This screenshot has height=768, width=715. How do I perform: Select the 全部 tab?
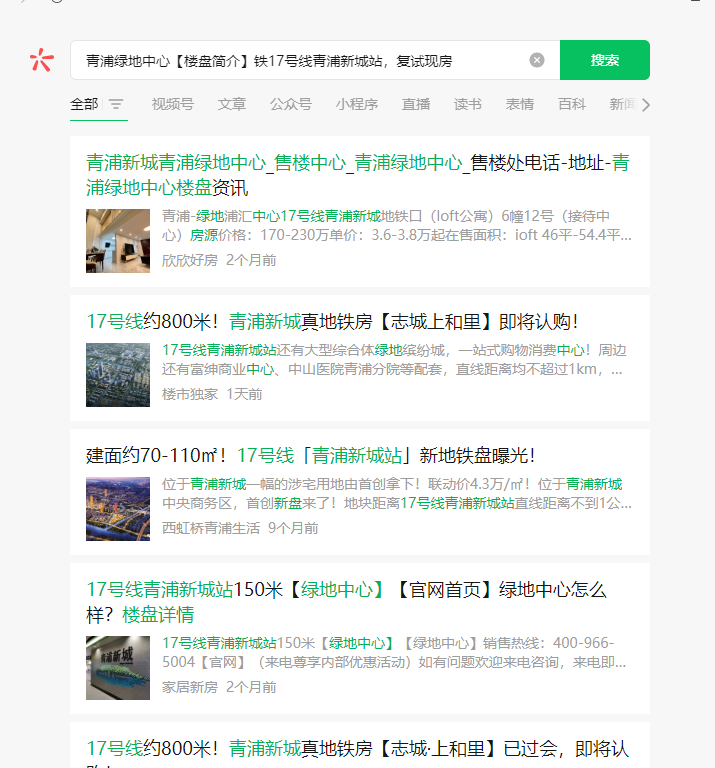84,104
